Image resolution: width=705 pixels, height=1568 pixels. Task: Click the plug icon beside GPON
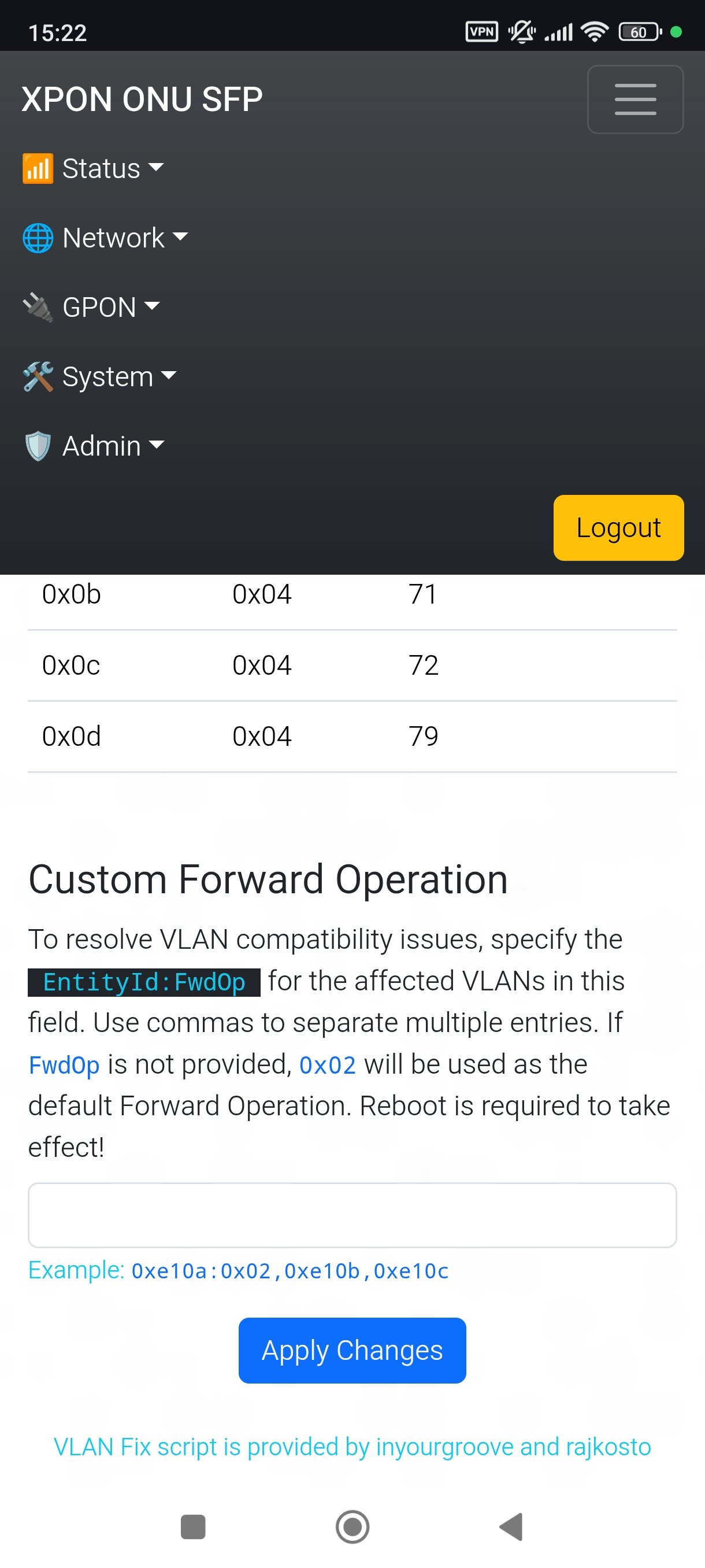tap(38, 308)
